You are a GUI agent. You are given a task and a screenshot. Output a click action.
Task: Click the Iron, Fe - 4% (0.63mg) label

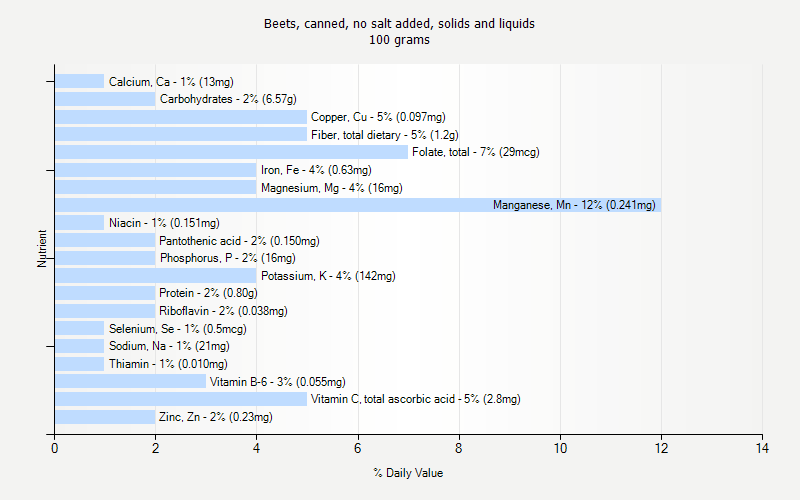coord(316,170)
